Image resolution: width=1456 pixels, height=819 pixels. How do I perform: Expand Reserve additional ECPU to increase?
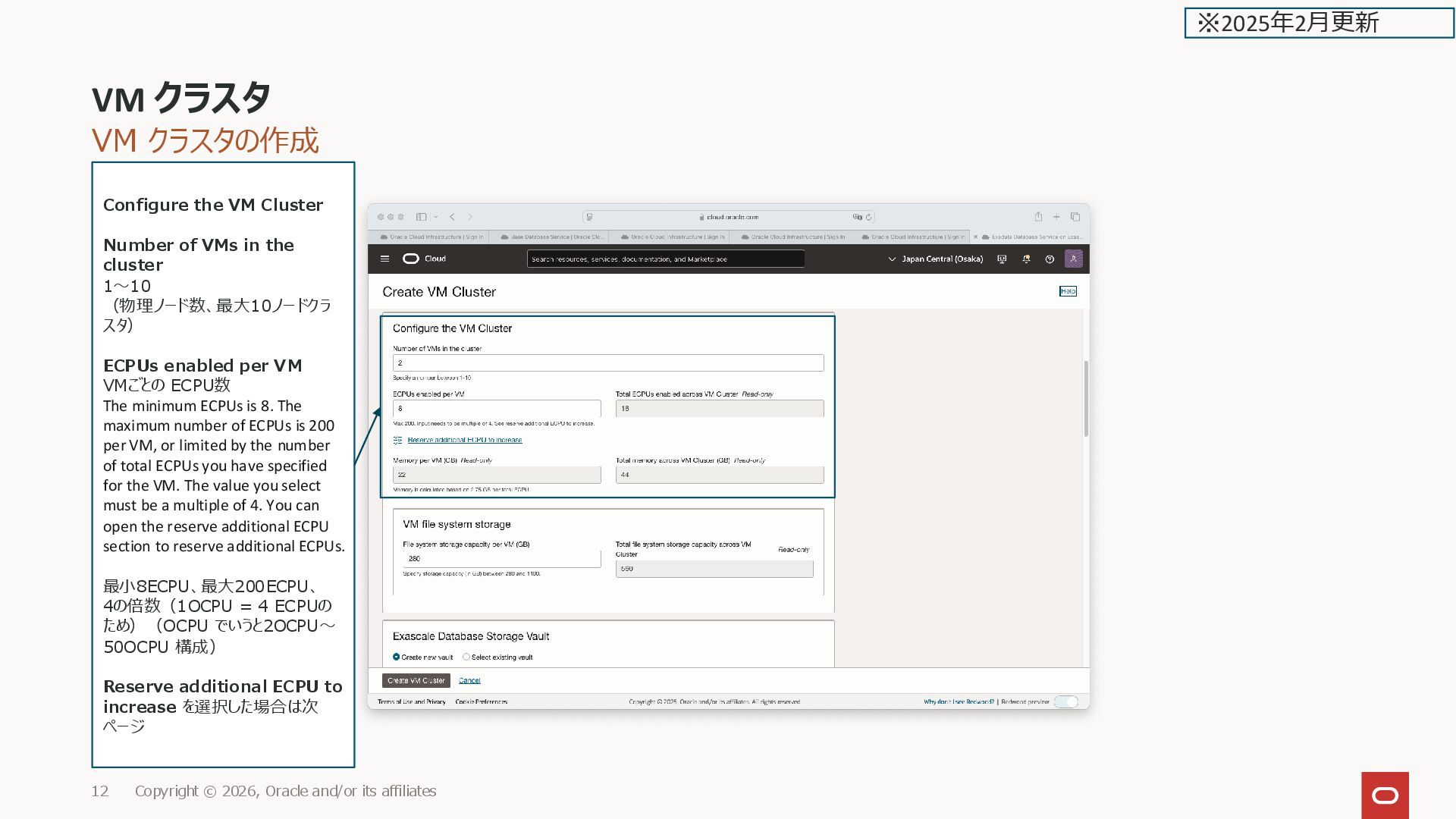tap(464, 440)
